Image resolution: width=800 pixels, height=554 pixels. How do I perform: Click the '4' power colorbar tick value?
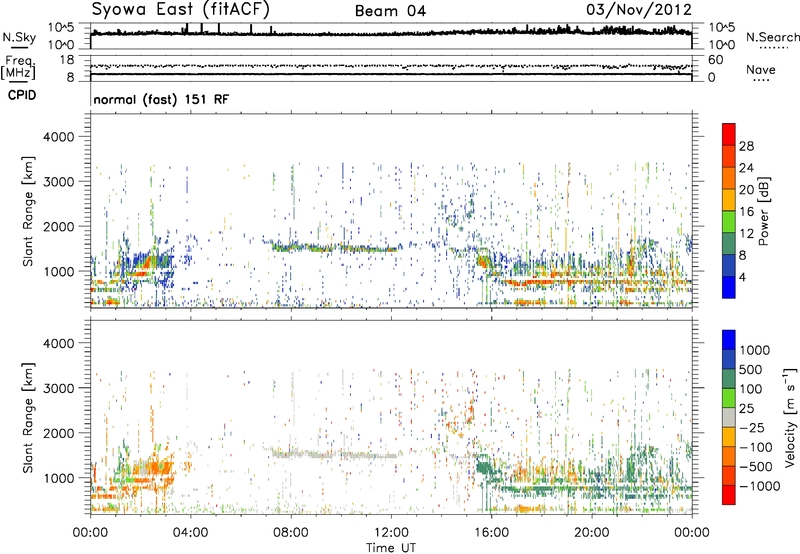click(x=743, y=278)
